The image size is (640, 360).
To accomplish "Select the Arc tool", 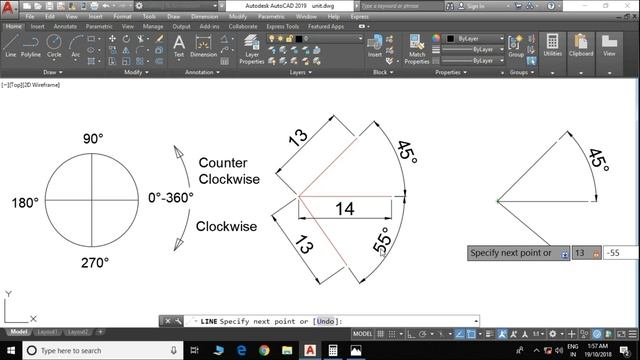I will tap(76, 46).
